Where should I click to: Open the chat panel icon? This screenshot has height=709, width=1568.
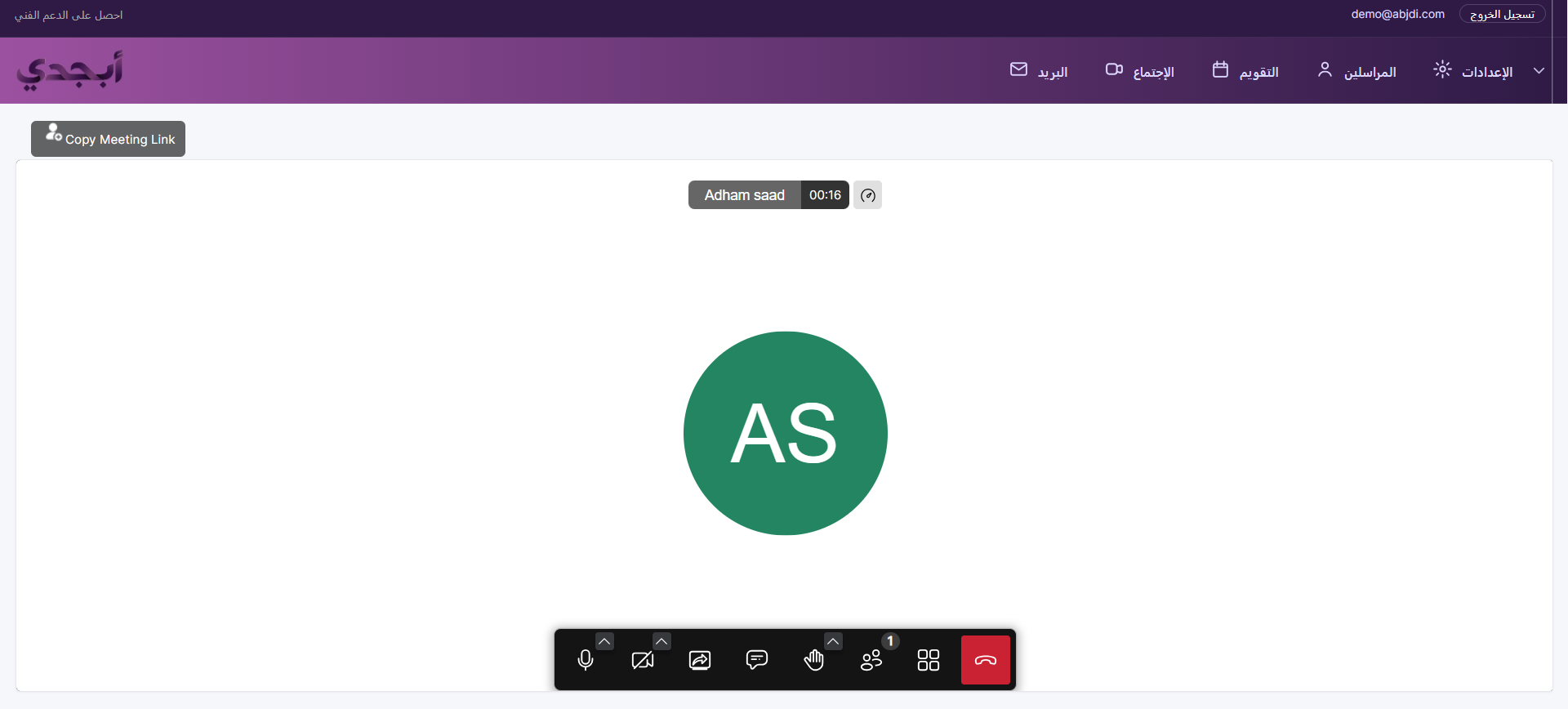(757, 660)
